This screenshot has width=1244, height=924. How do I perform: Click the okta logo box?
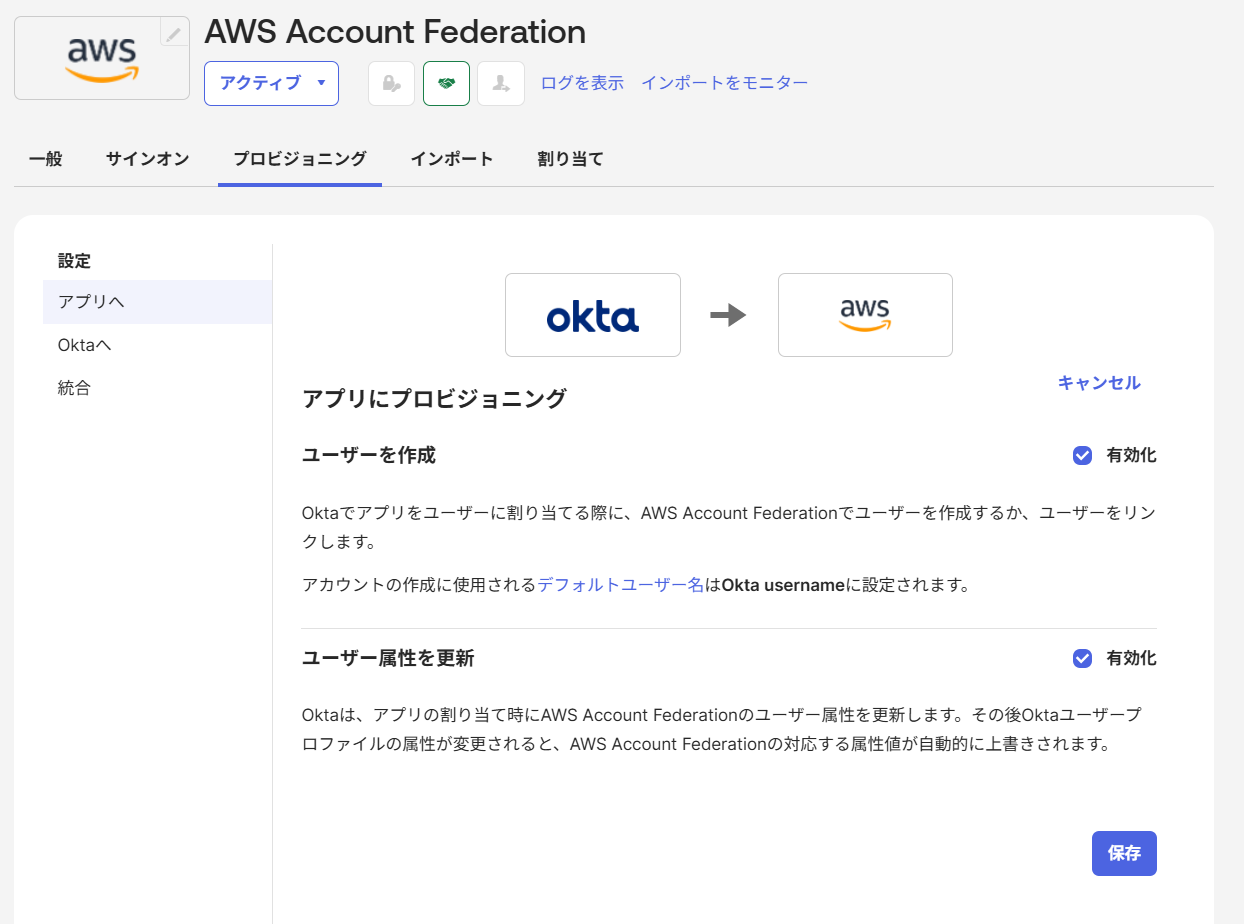(592, 315)
